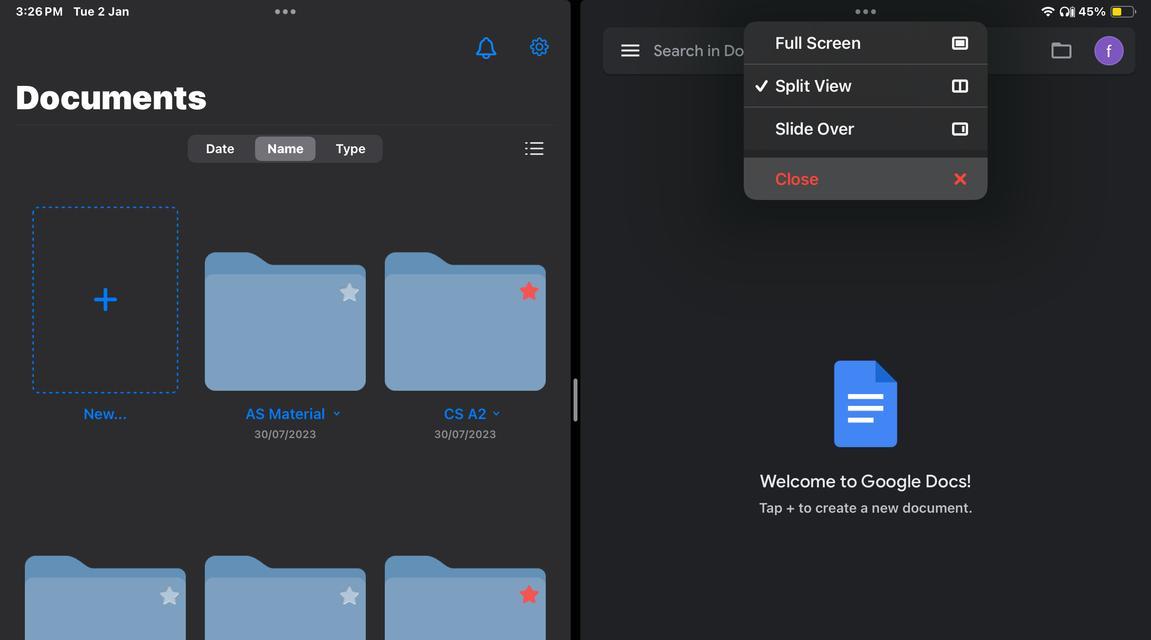Screen dimensions: 1151x640
Task: Open the partly visible folder under AS Material
Action: point(285,597)
